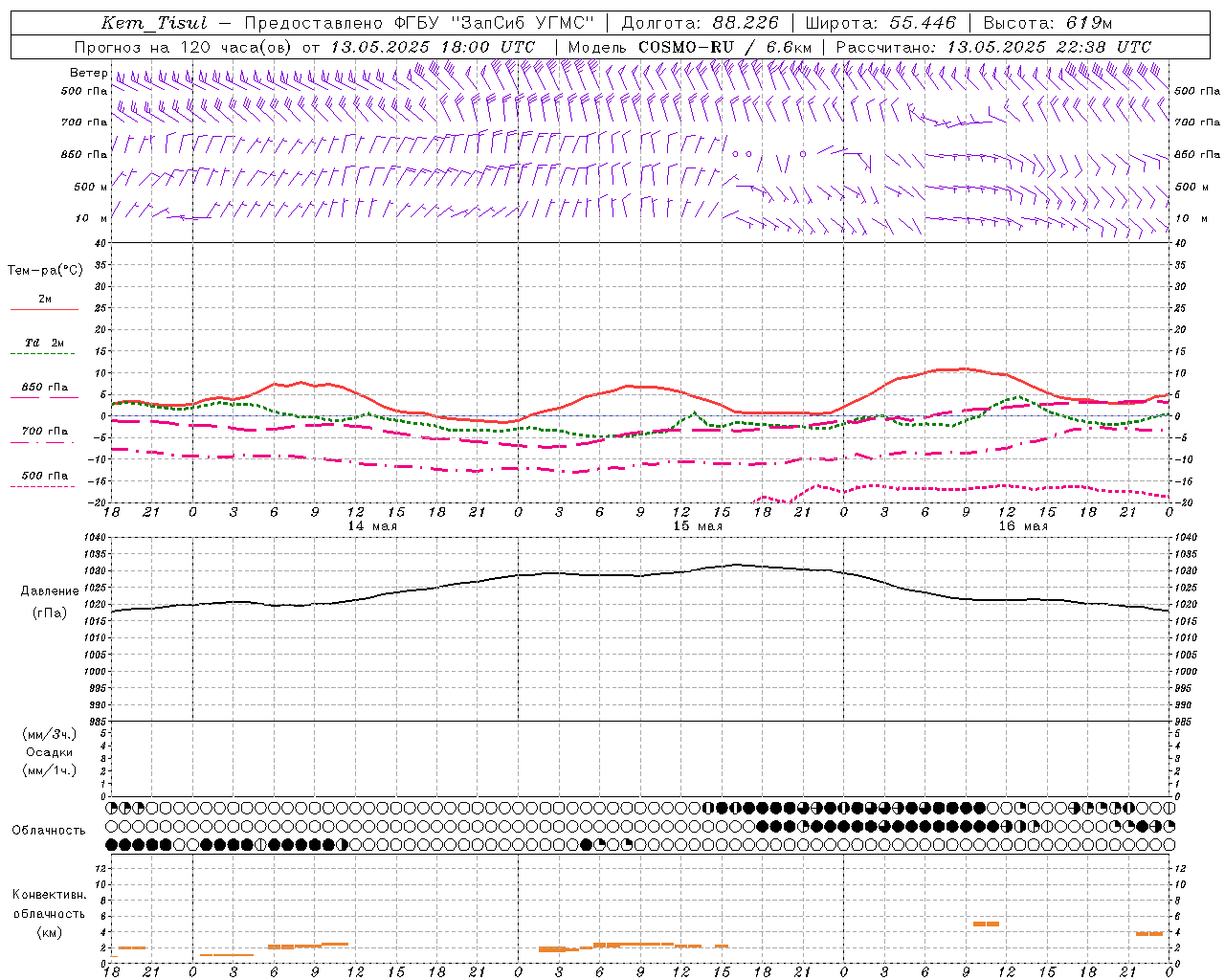Click the Давление panel label

(x=50, y=591)
